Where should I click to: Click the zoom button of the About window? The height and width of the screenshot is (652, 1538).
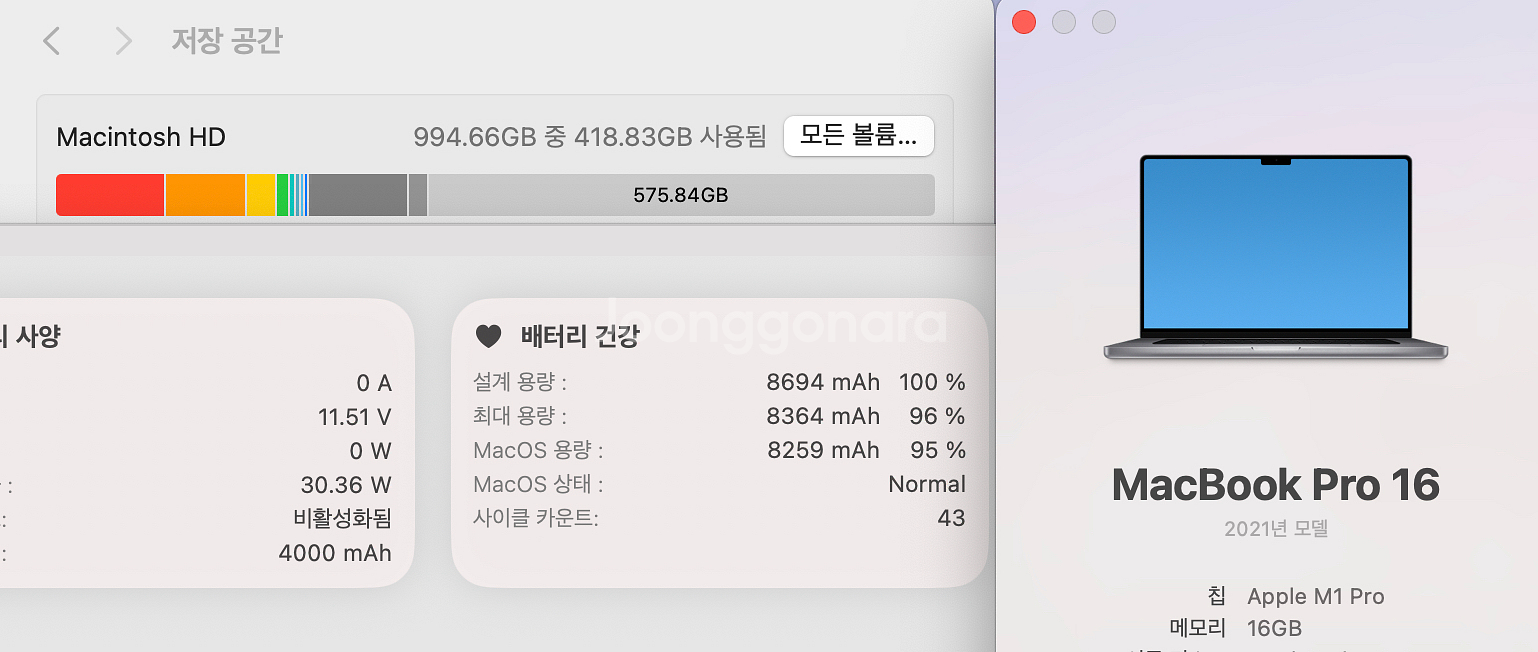[1103, 22]
